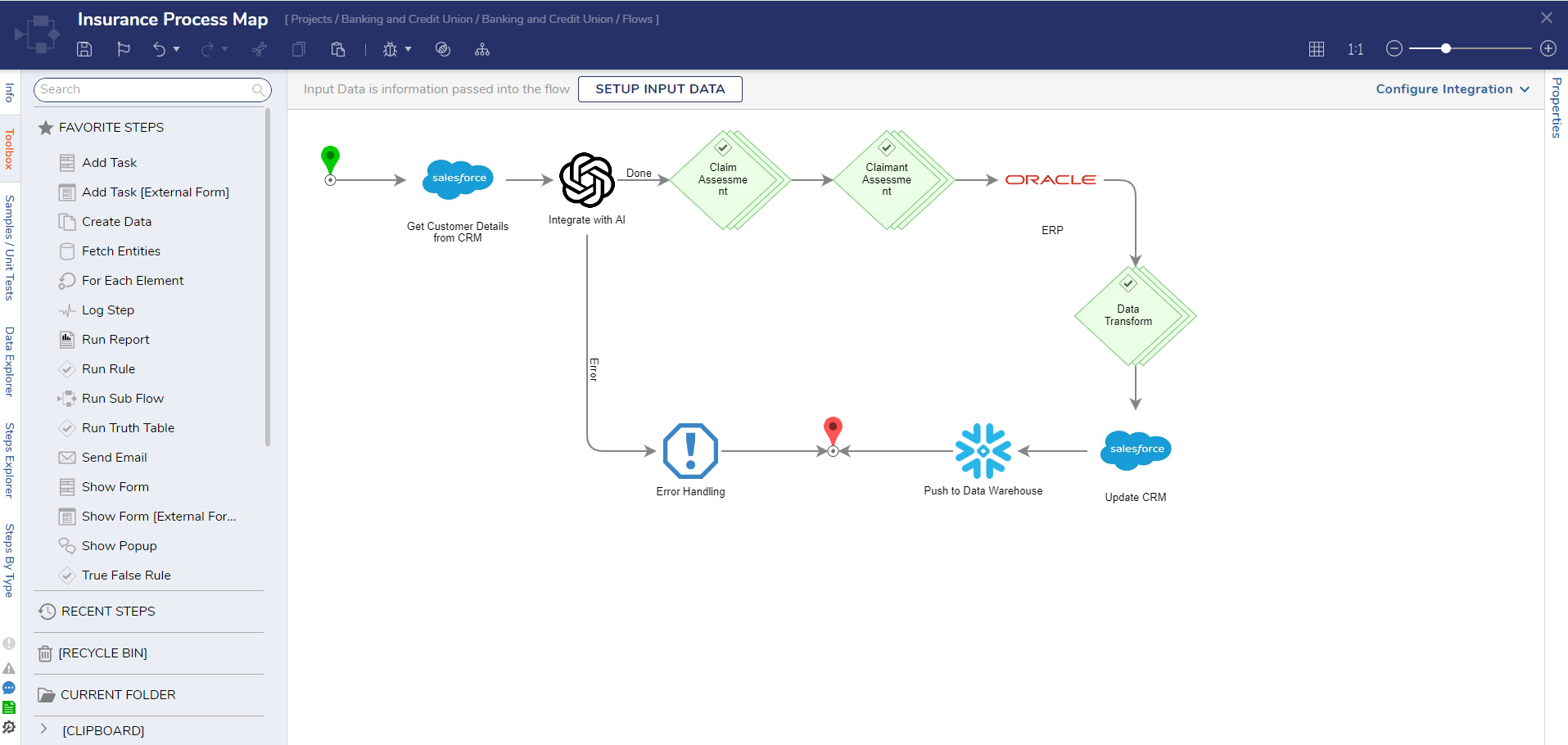The height and width of the screenshot is (745, 1568).
Task: Click the Redo arrow icon
Action: 207,49
